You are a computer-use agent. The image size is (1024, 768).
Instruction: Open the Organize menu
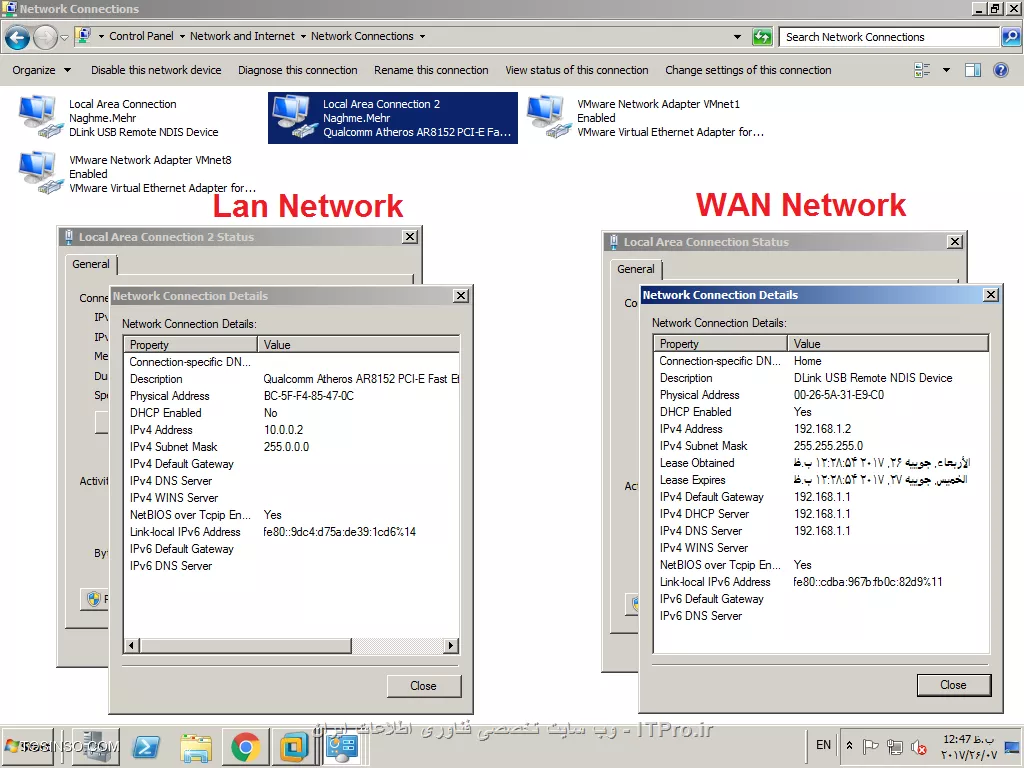[x=41, y=70]
